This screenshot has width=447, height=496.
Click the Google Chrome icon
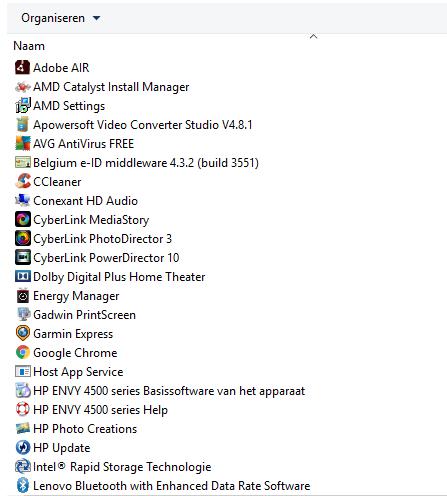tap(22, 353)
